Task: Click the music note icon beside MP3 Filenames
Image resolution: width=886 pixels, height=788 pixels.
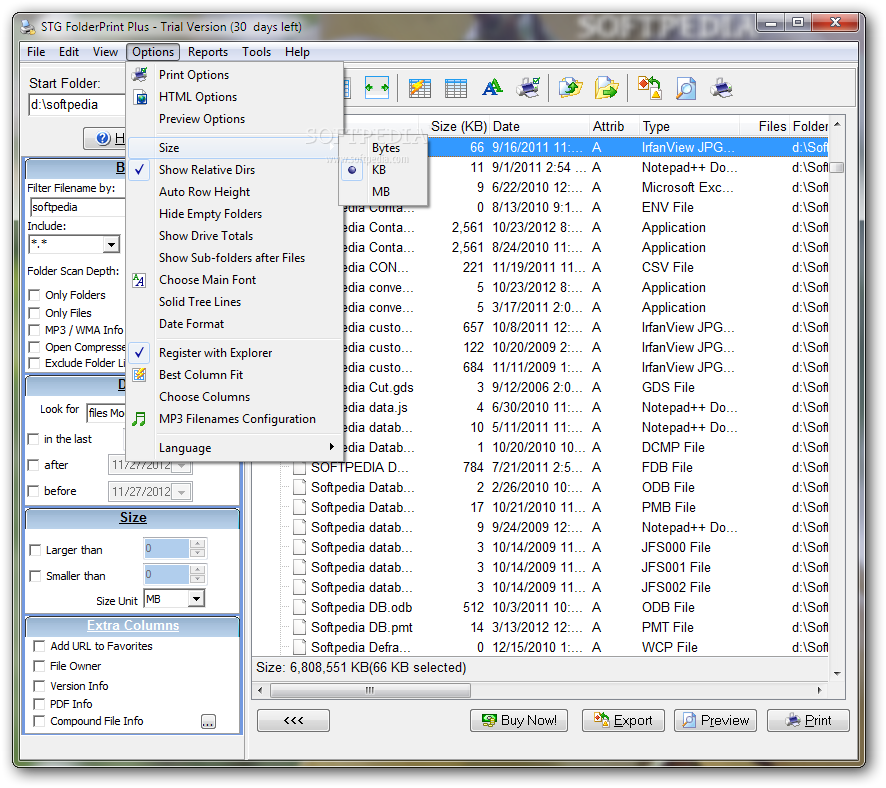Action: (139, 419)
